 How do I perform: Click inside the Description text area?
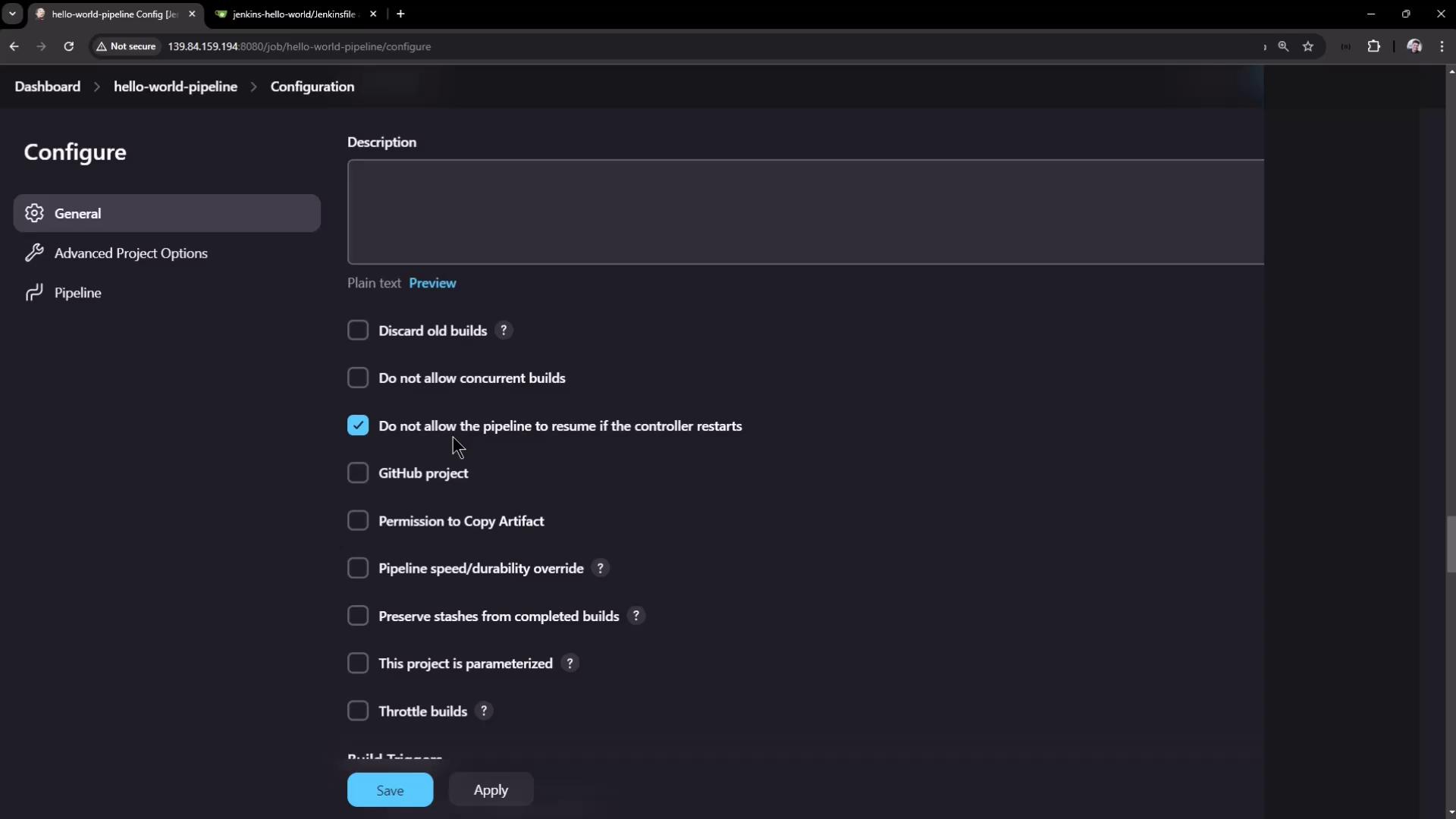tap(804, 212)
